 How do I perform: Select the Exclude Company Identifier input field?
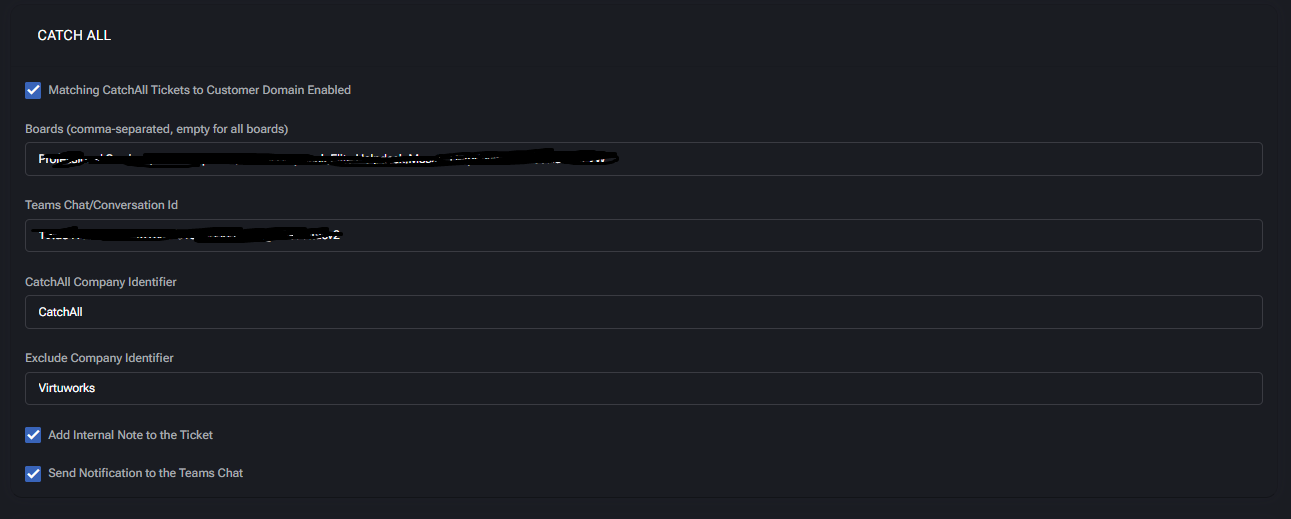(643, 388)
